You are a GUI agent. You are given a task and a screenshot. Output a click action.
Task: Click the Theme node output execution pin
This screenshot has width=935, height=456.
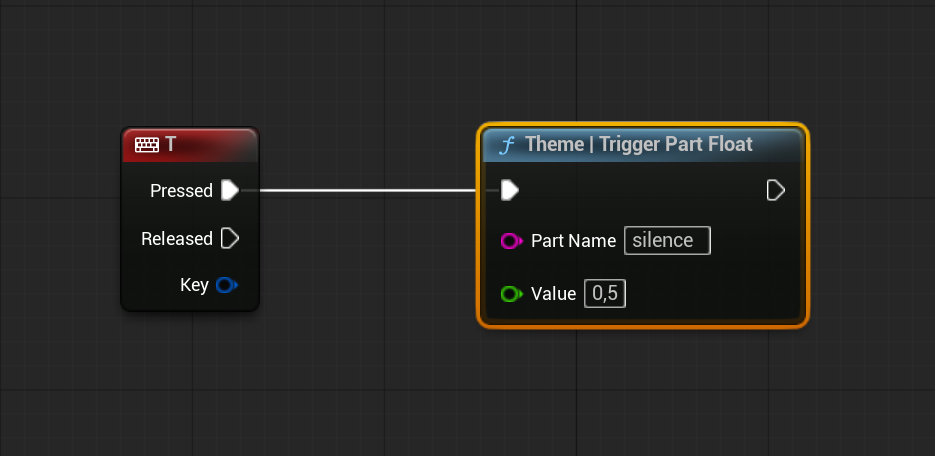[x=775, y=191]
